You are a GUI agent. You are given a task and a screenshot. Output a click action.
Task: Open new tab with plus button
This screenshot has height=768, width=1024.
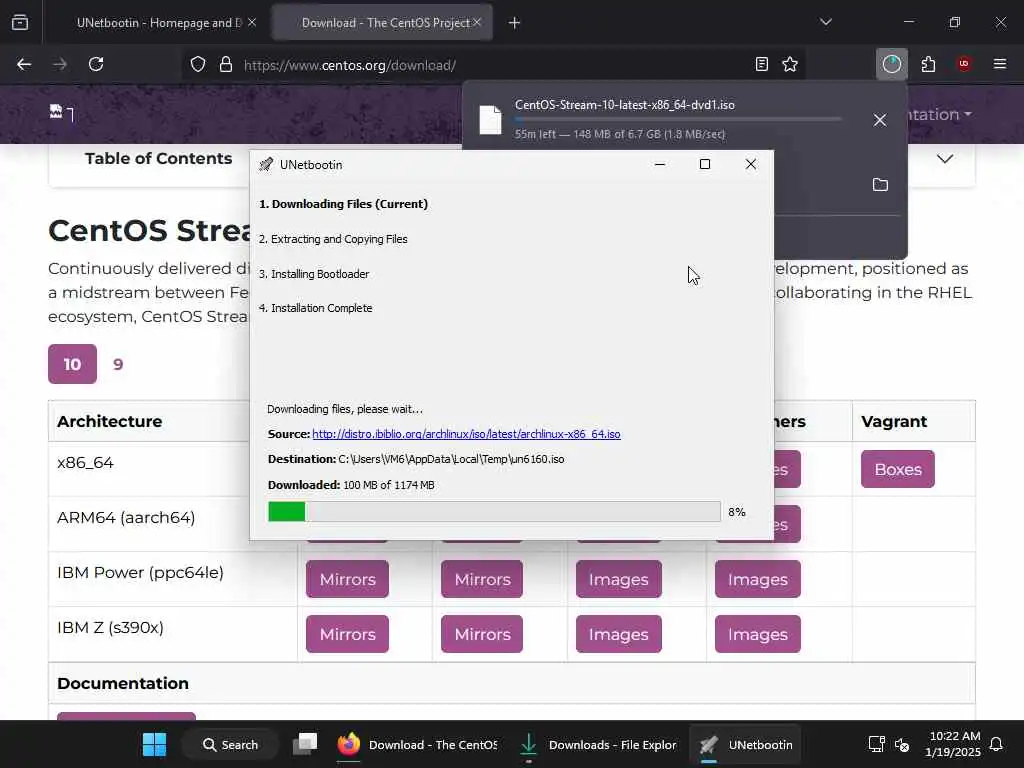(x=515, y=23)
